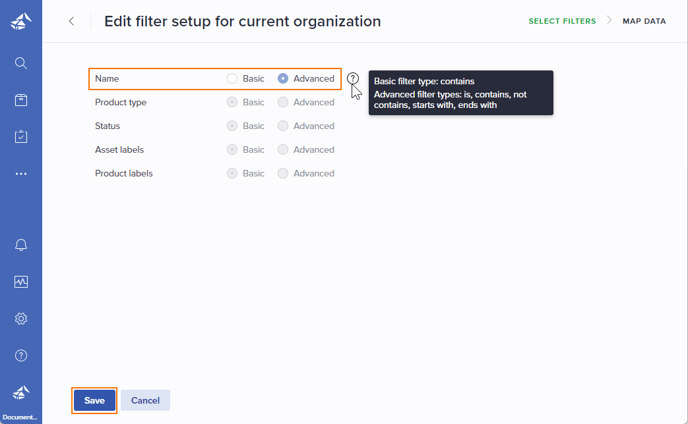The image size is (688, 424).
Task: Choose Advanced for Product type
Action: (x=283, y=102)
